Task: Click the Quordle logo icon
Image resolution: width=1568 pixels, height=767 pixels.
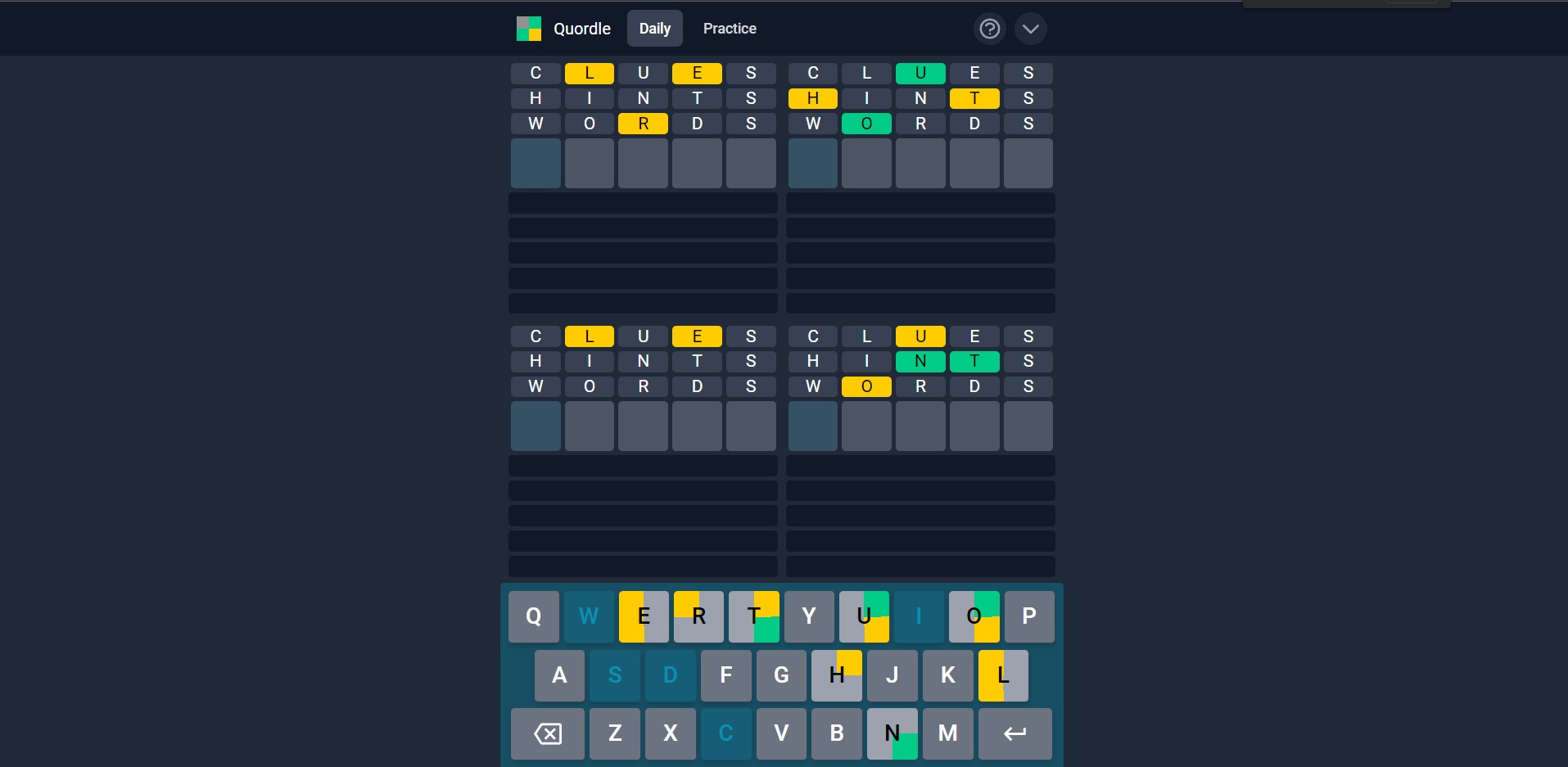Action: click(529, 29)
